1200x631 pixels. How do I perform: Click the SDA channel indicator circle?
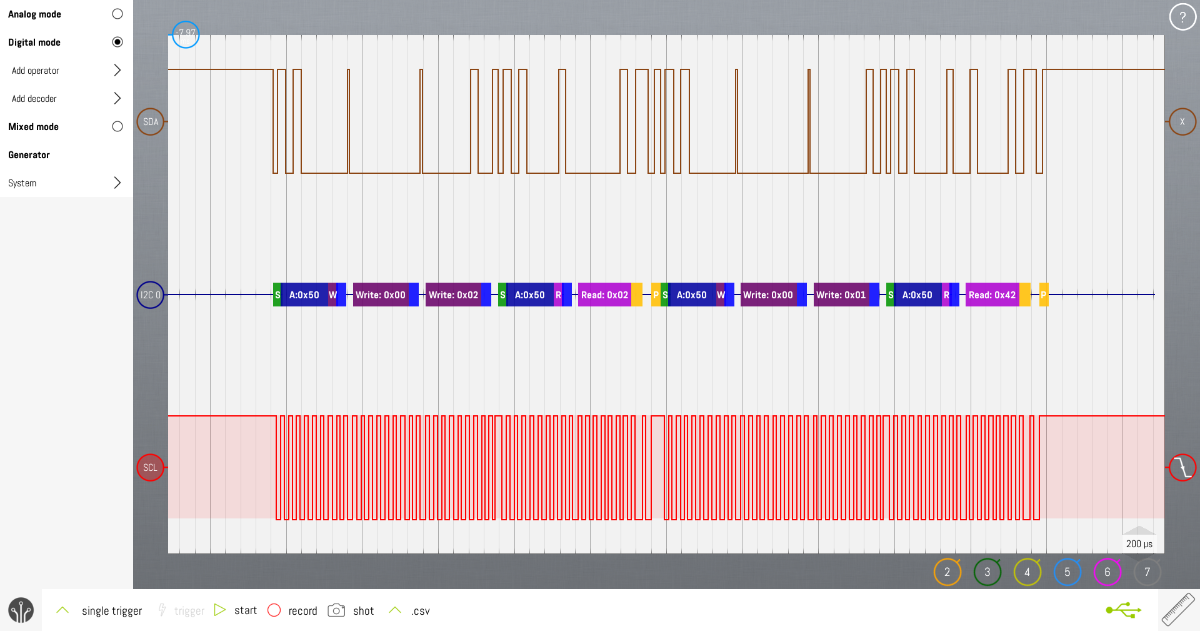pos(151,122)
